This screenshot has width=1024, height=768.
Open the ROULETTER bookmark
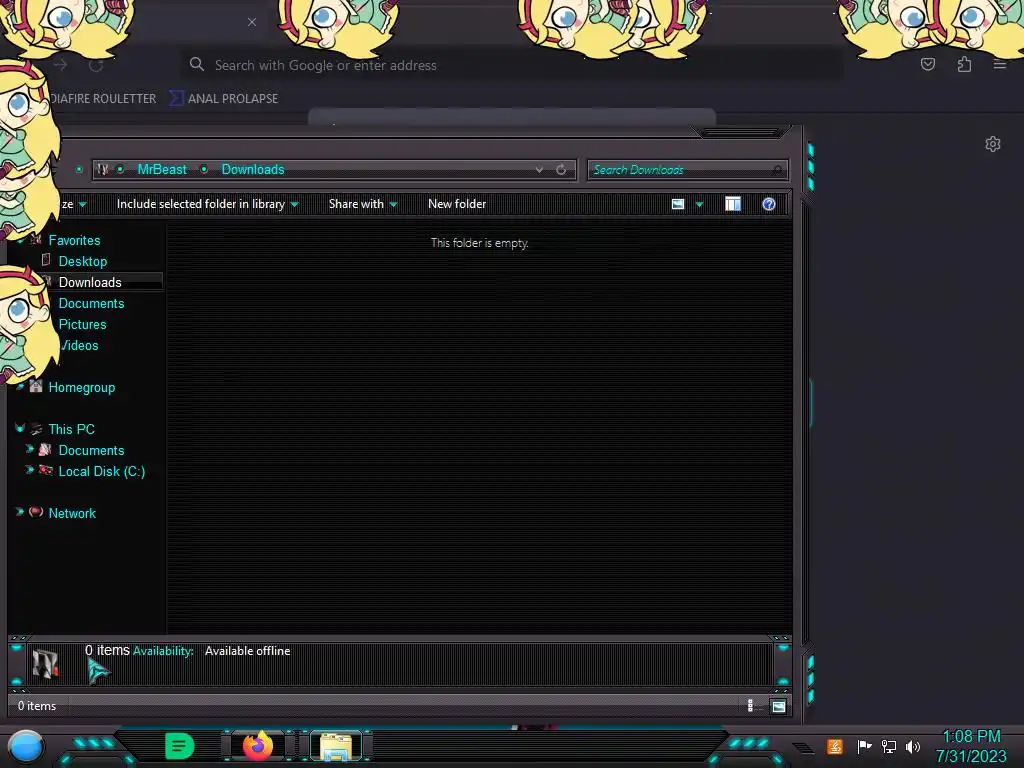pos(103,99)
